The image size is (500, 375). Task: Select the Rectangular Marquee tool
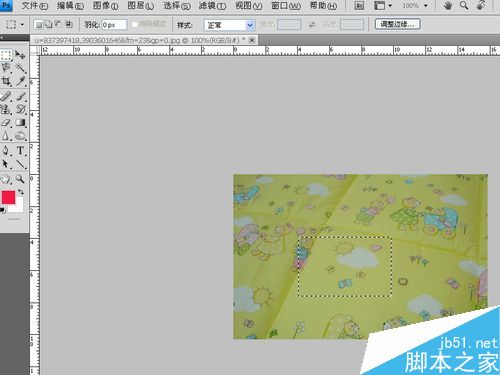click(x=6, y=55)
